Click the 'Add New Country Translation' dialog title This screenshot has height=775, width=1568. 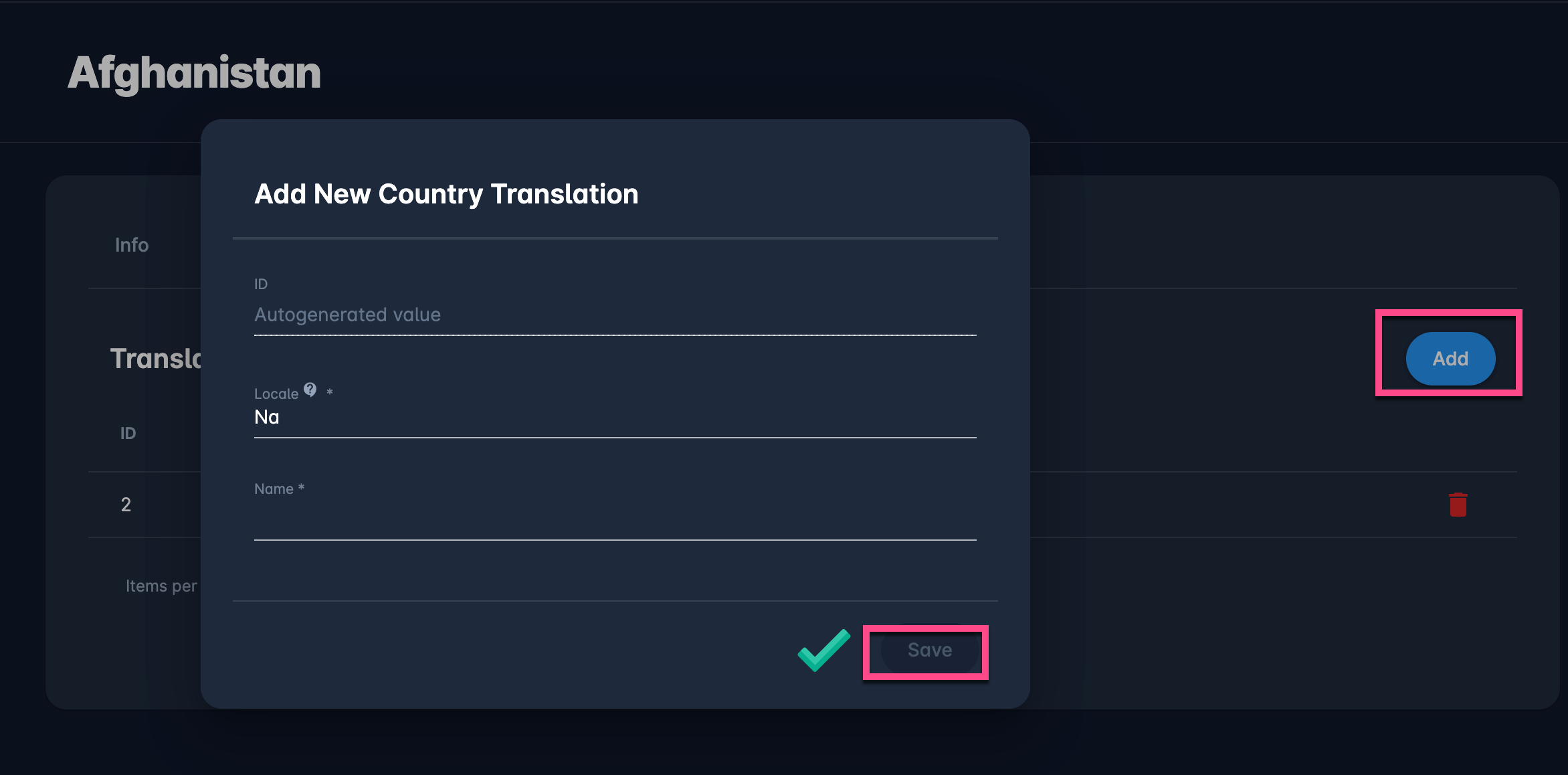tap(446, 194)
